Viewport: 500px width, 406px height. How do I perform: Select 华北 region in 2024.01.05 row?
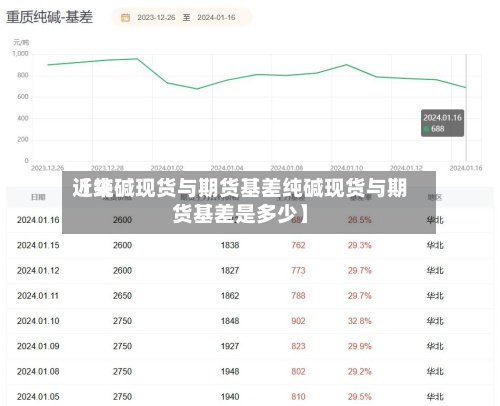pyautogui.click(x=435, y=397)
